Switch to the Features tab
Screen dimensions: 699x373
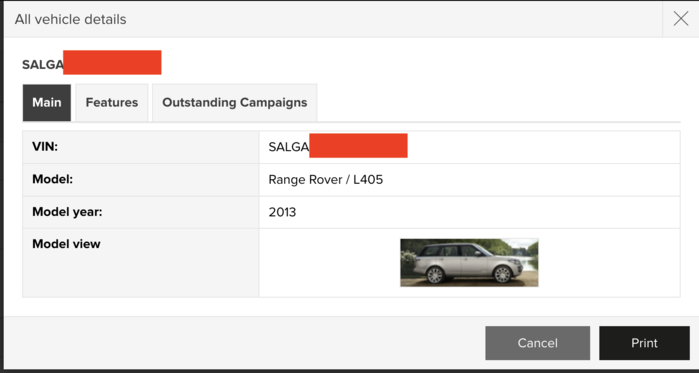click(112, 102)
